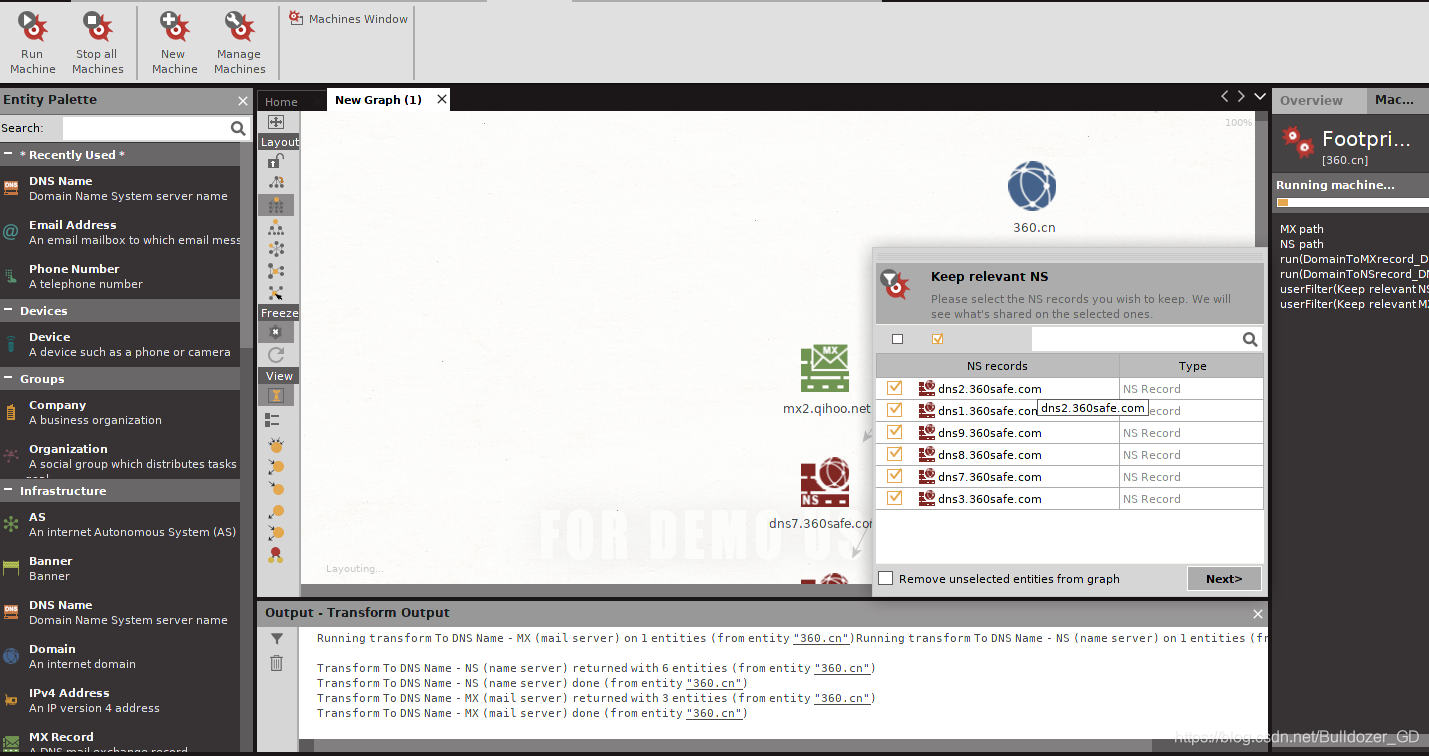Click the search magnifier in NS dialog

pyautogui.click(x=1250, y=339)
